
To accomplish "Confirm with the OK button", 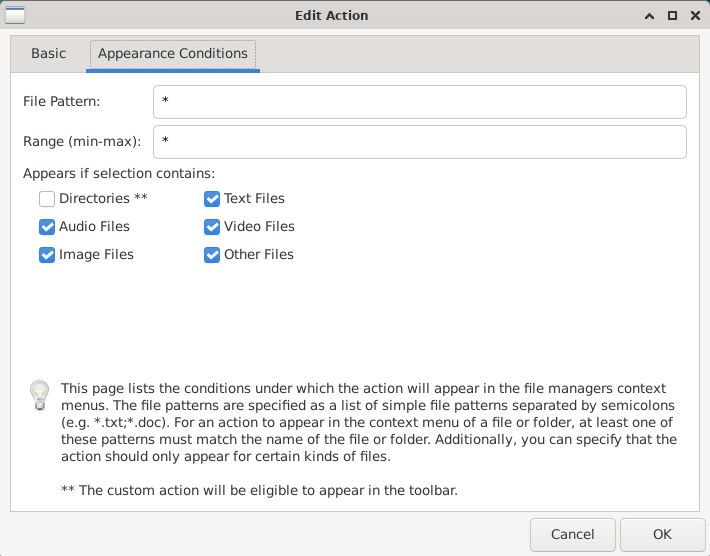I will coord(662,535).
